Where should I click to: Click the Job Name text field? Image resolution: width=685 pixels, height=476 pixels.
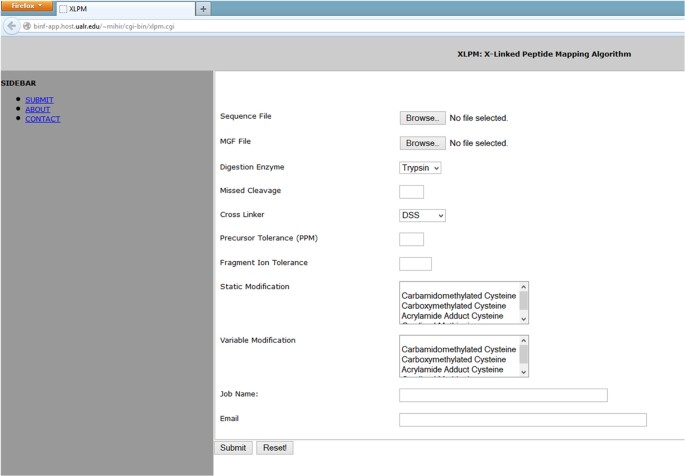coord(502,395)
